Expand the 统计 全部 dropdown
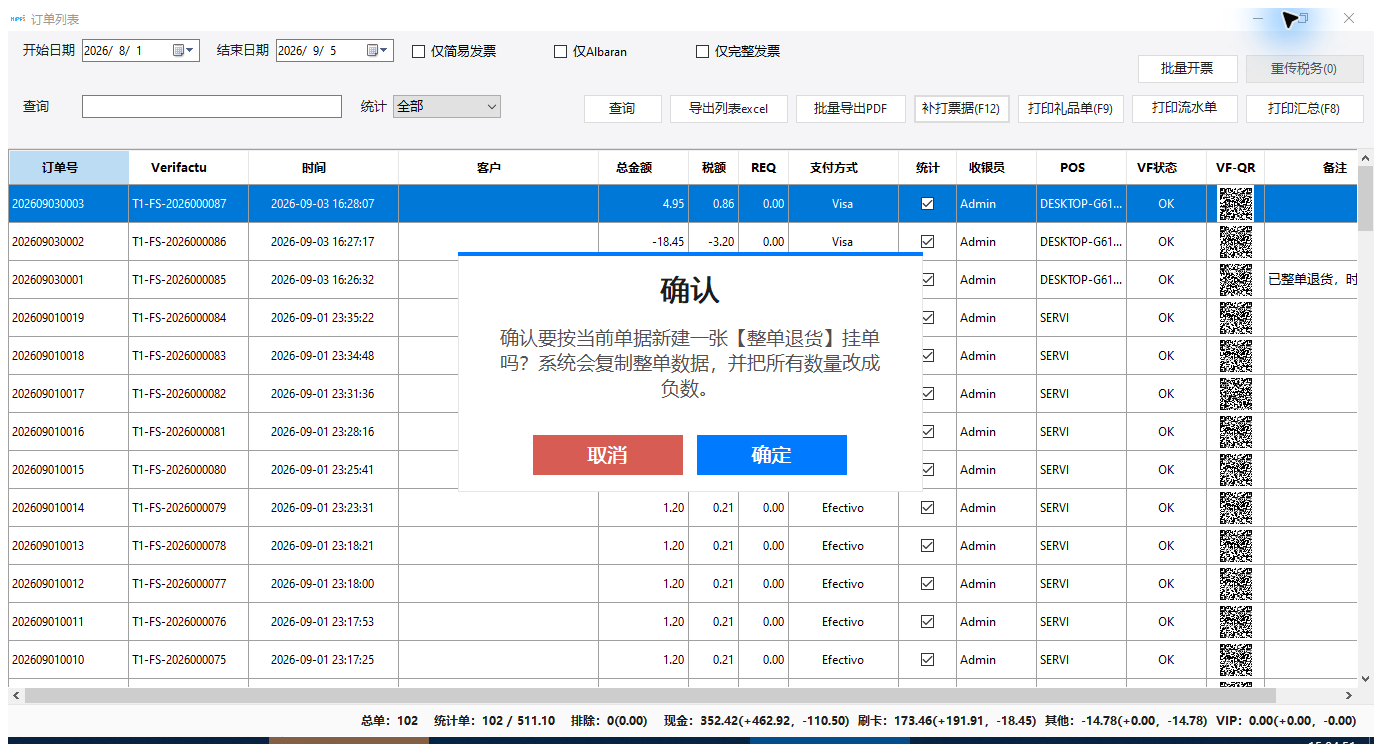 tap(447, 106)
